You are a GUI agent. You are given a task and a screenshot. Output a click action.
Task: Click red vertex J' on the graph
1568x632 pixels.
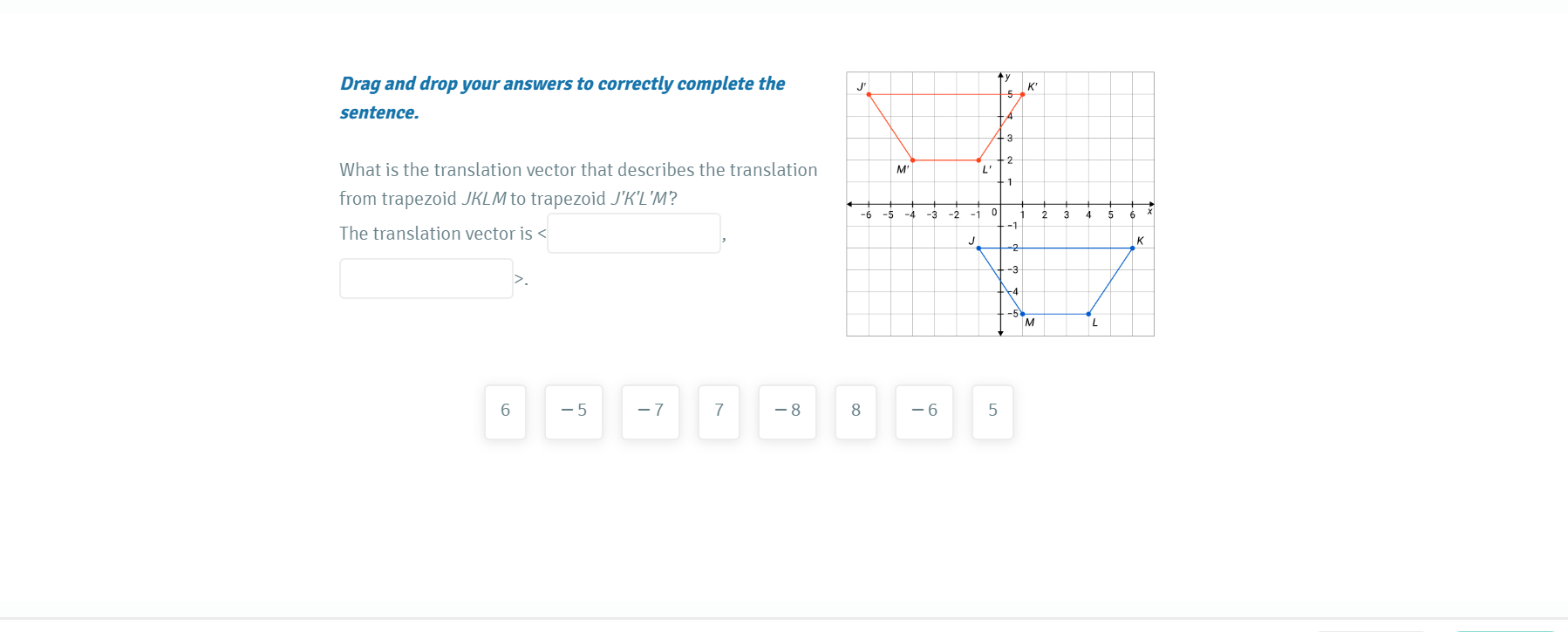[x=869, y=94]
